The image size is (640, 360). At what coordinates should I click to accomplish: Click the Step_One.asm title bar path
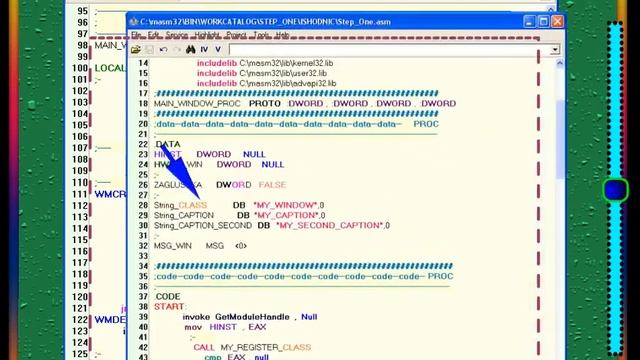[x=265, y=22]
